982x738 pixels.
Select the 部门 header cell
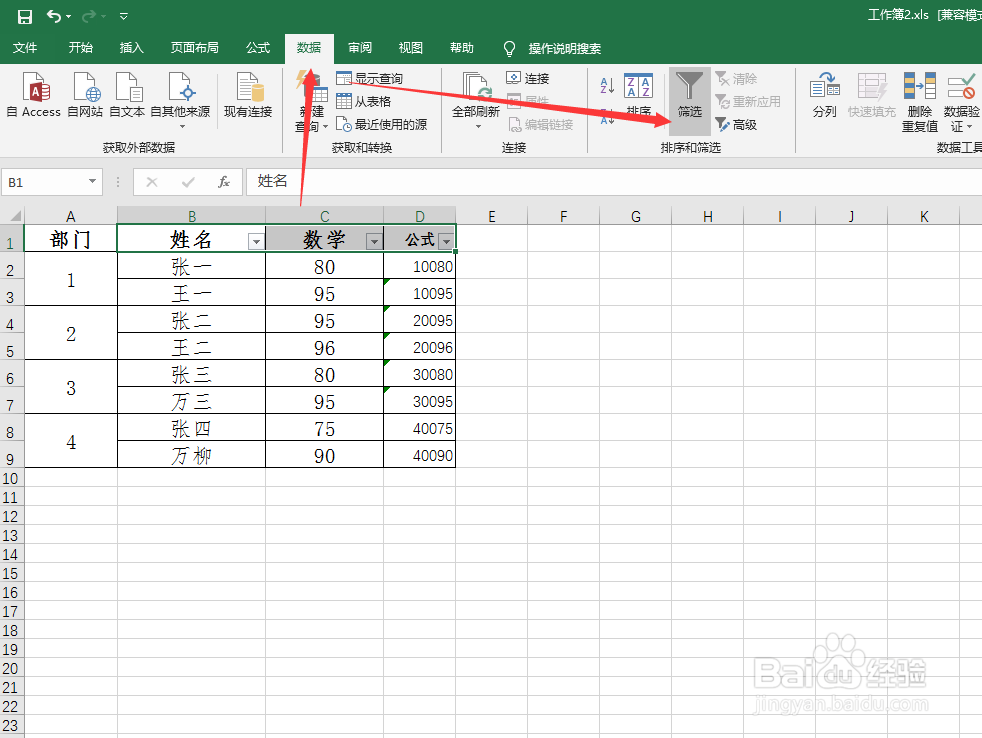tap(71, 239)
